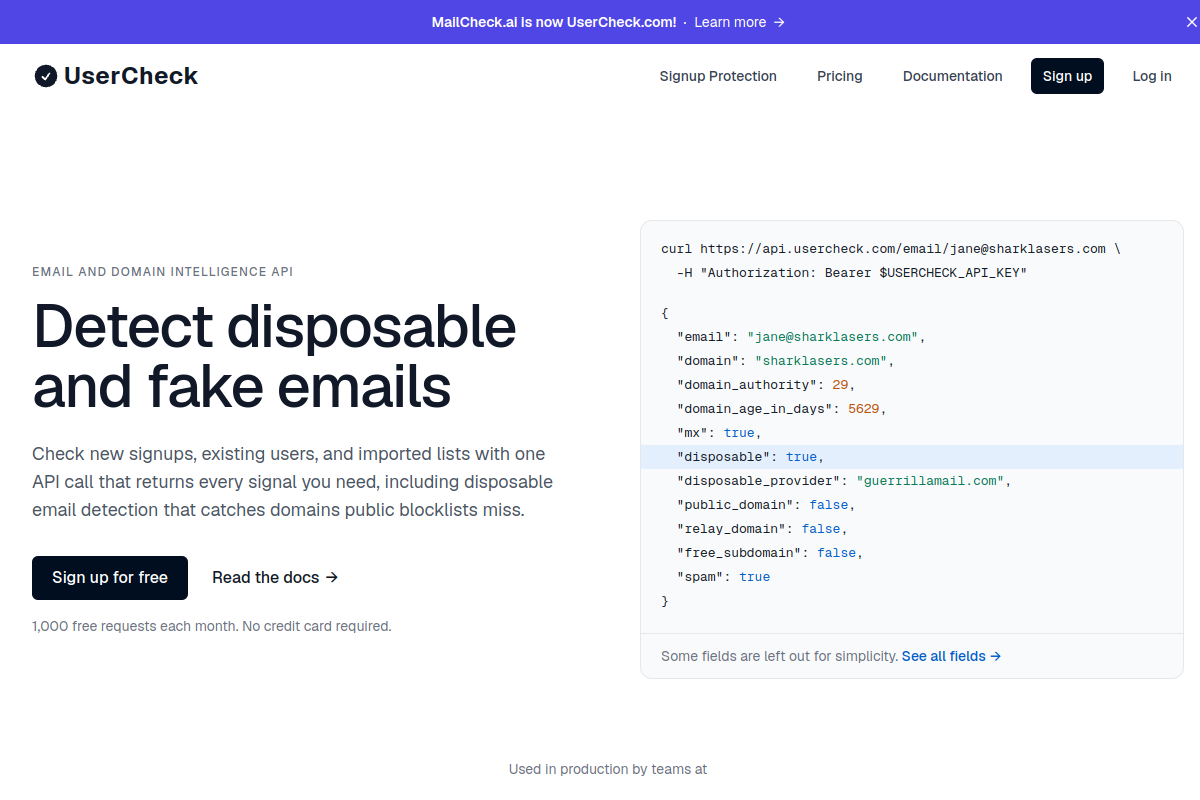This screenshot has width=1200, height=800.
Task: Click the "Detect disposable and fake emails" heading
Action: point(275,357)
